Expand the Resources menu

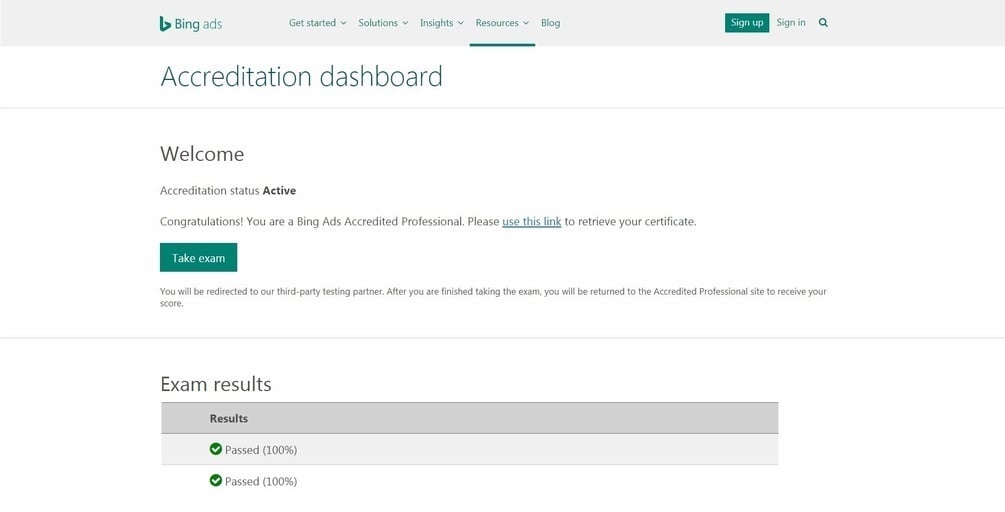coord(502,23)
